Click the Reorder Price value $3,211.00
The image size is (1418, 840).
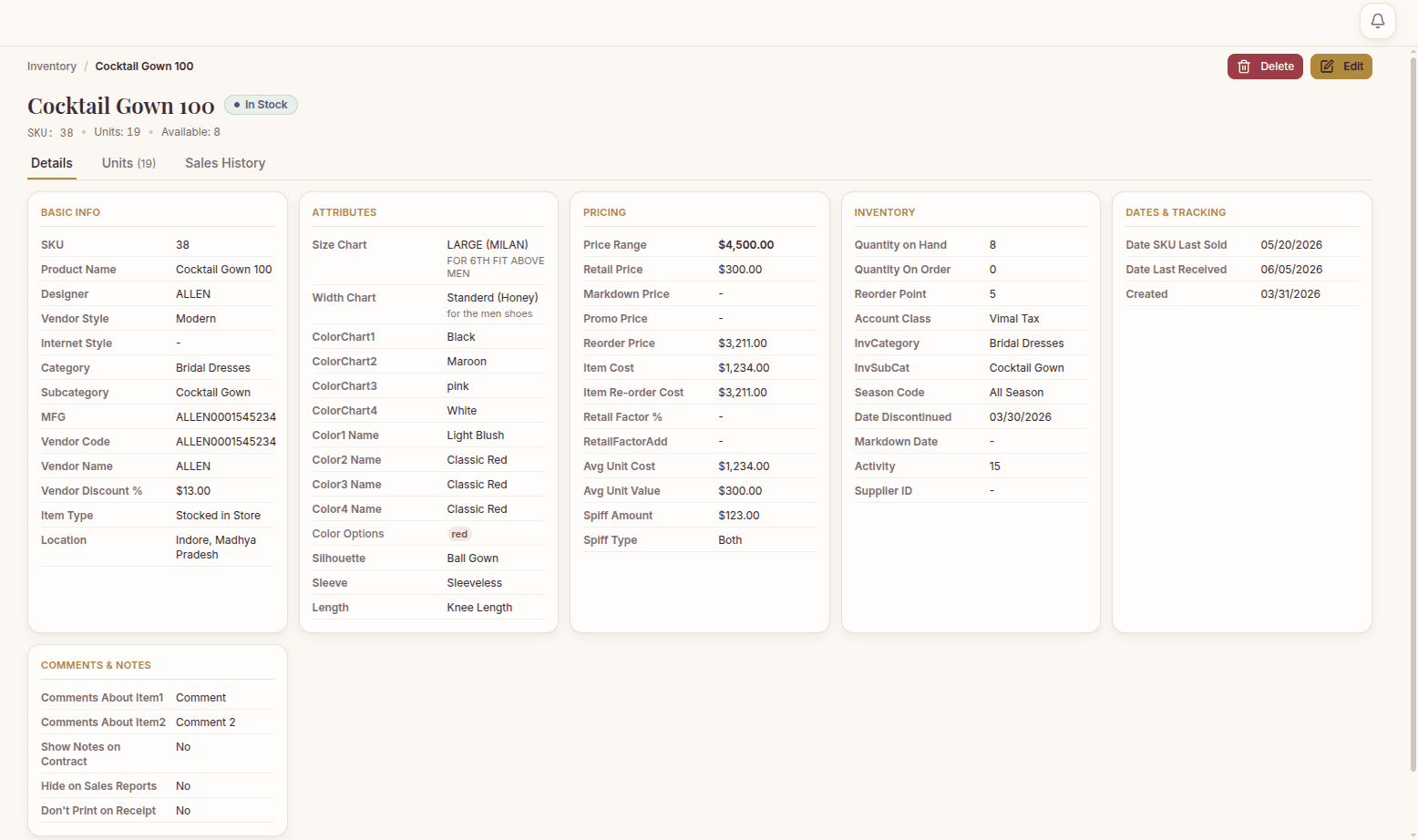(743, 343)
